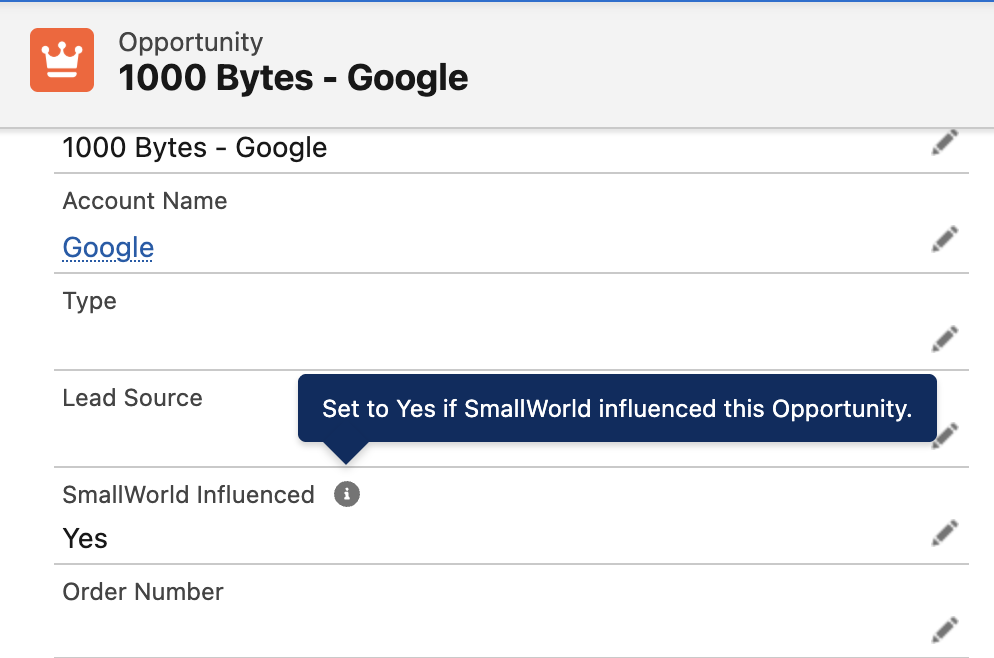Open the Google account link

[x=108, y=247]
